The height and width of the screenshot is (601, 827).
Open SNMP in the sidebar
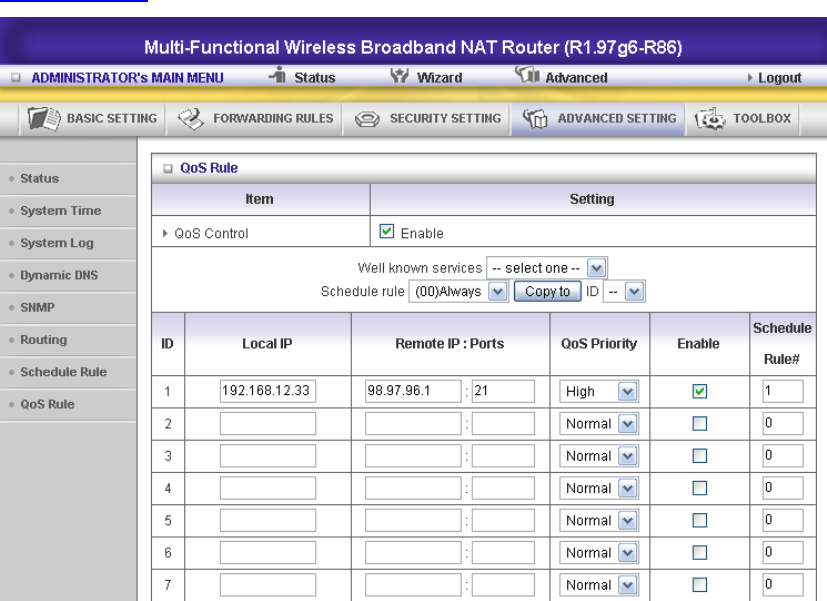coord(37,307)
